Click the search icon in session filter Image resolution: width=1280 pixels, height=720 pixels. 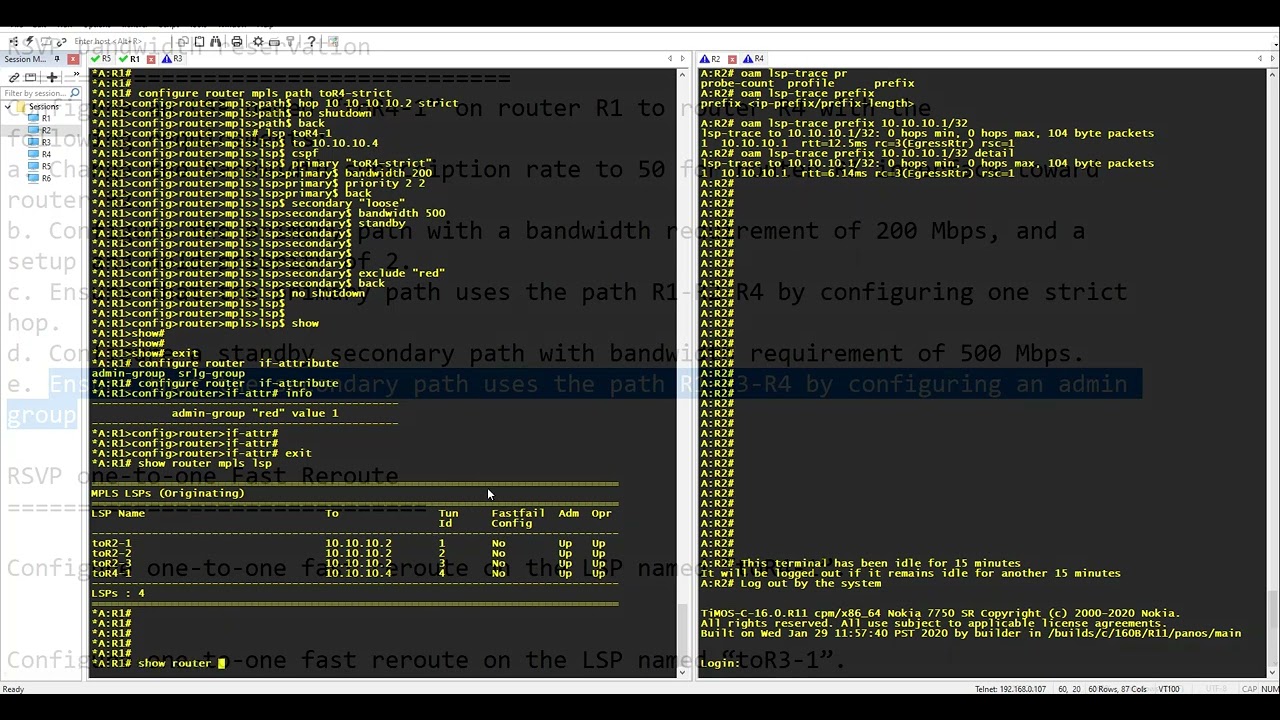point(74,93)
